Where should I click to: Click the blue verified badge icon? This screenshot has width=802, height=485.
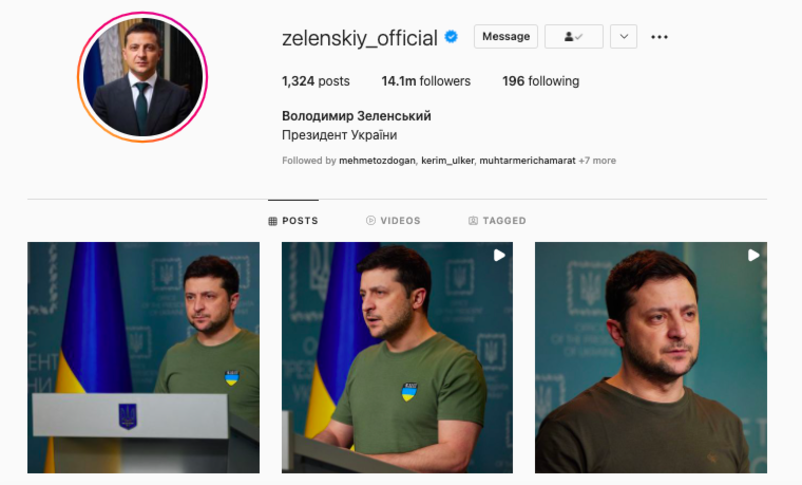click(451, 37)
